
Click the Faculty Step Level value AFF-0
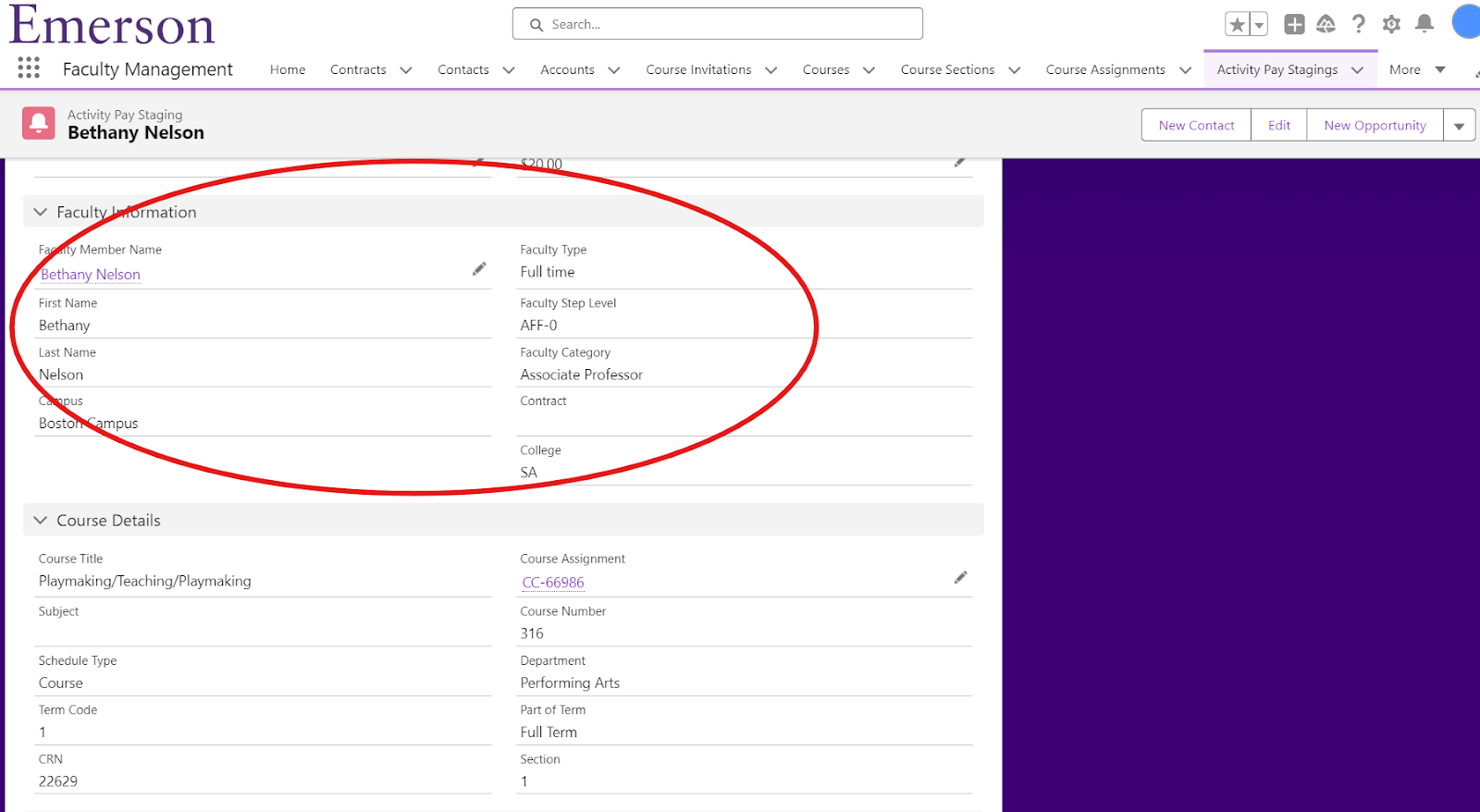(538, 326)
